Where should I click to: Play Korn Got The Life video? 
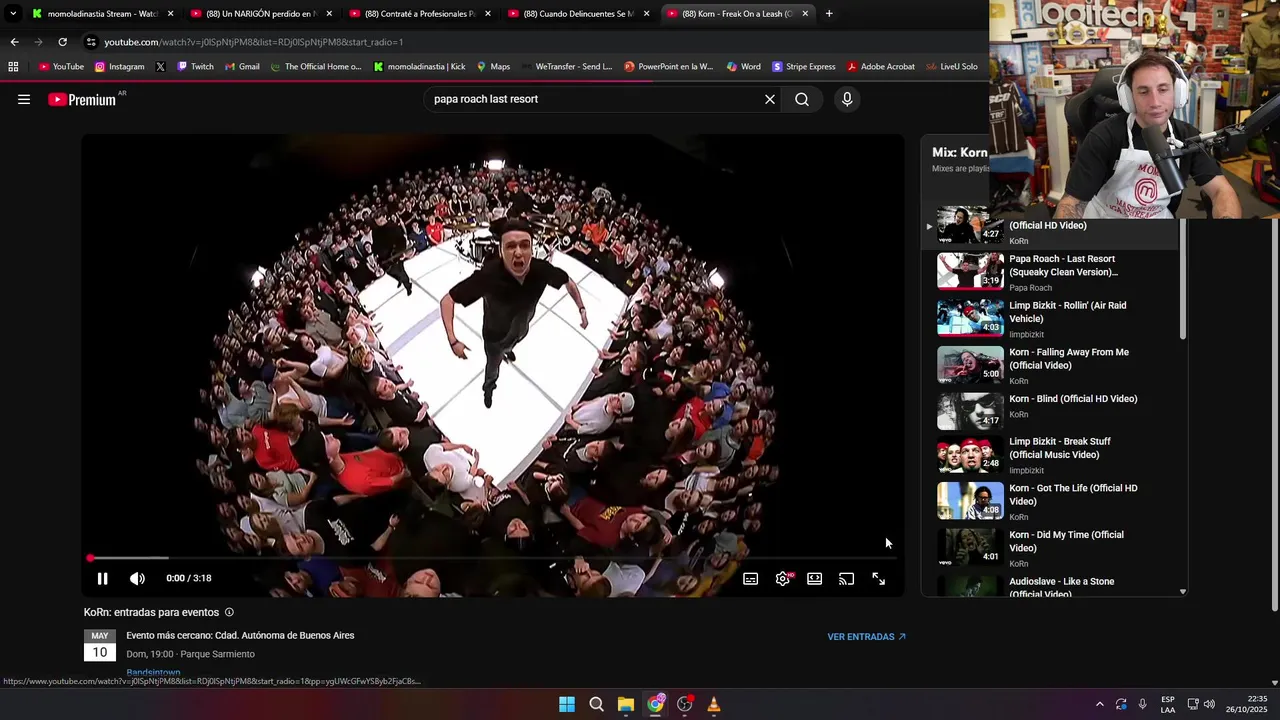click(1050, 501)
